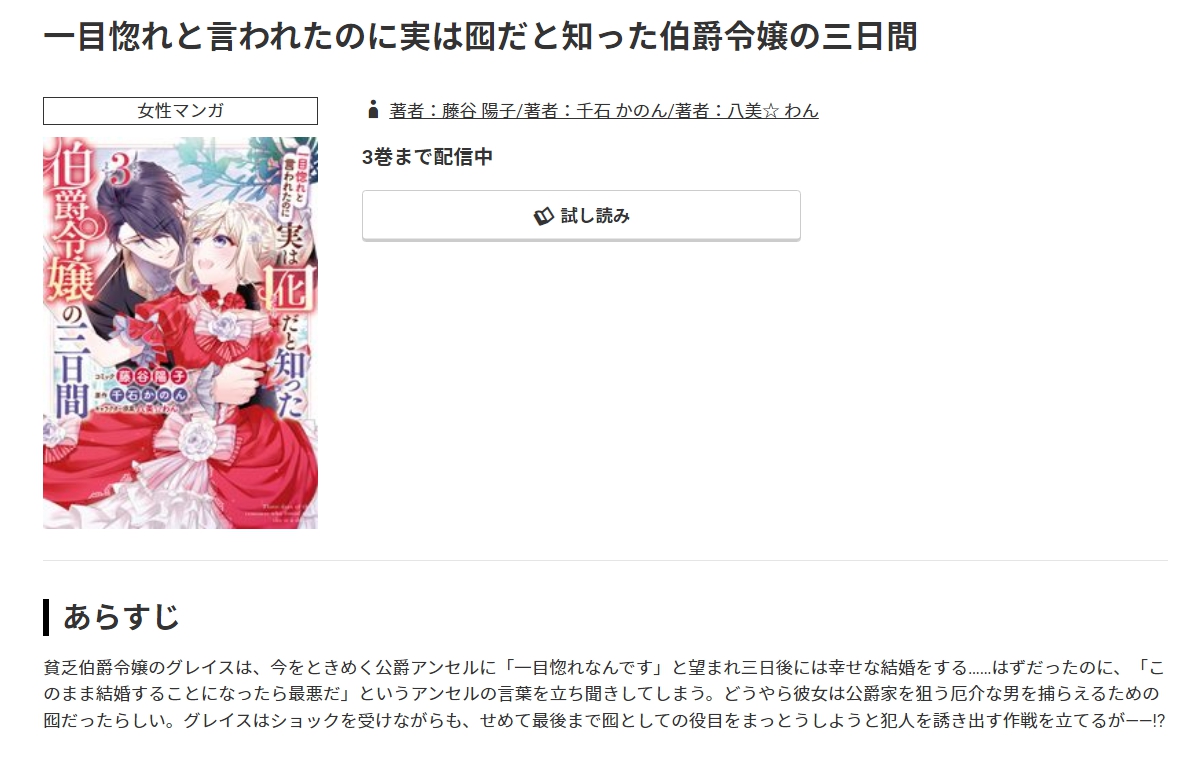
Task: Click the synopsis paragraph beginning 貧乏伯爵令嬢
Action: (604, 693)
